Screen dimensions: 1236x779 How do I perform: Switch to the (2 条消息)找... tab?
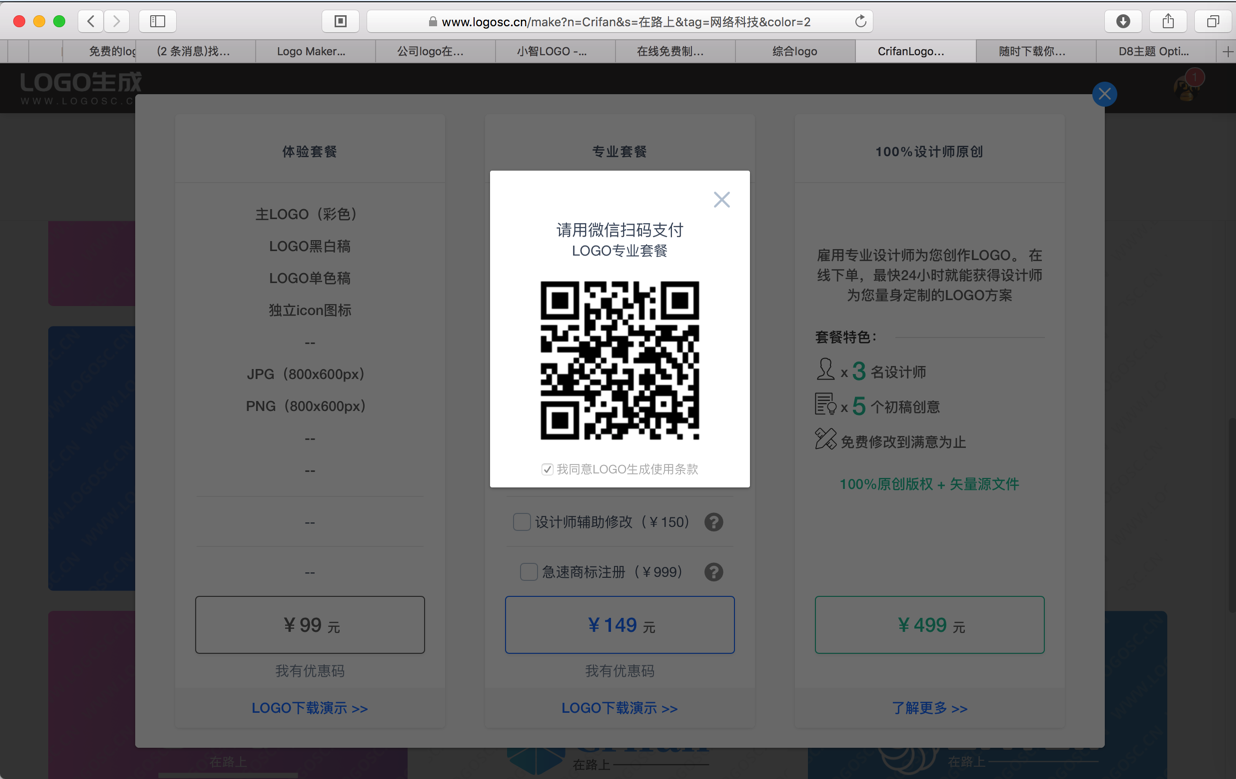[x=194, y=51]
